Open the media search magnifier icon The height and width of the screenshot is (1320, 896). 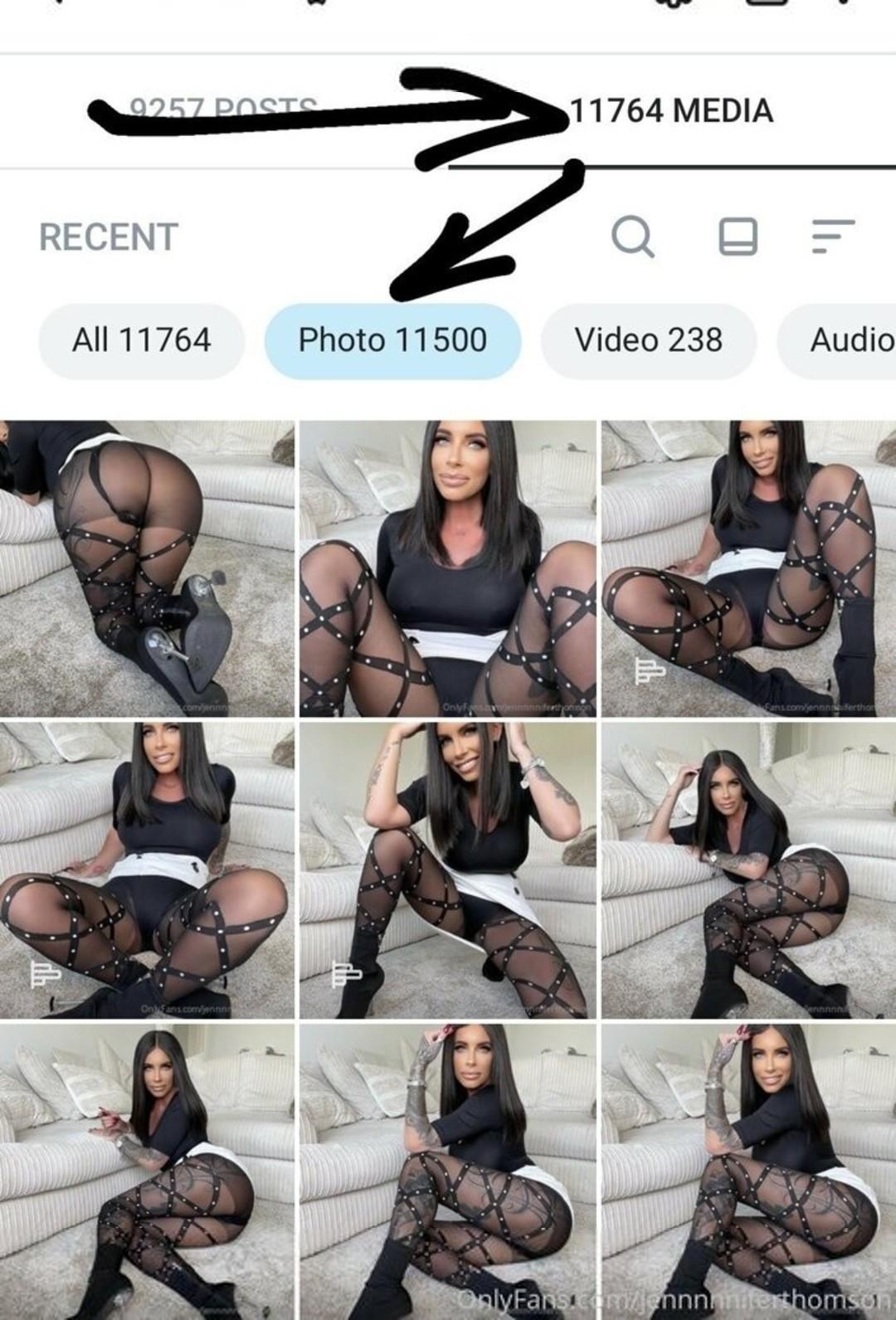pos(632,236)
